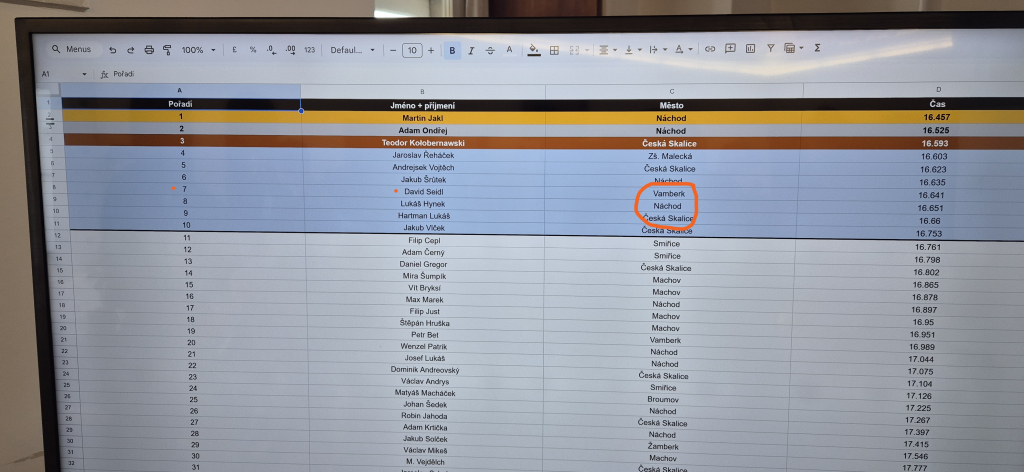Click the Filter views table icon
This screenshot has height=472, width=1024.
[x=789, y=48]
